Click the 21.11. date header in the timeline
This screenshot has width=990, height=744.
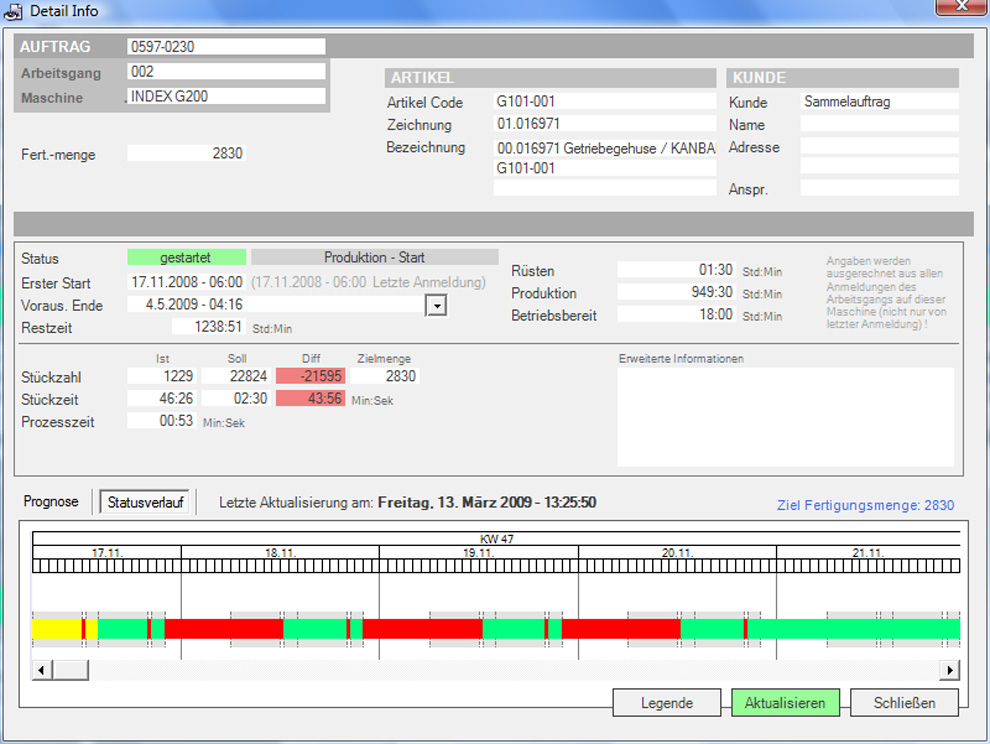[868, 553]
